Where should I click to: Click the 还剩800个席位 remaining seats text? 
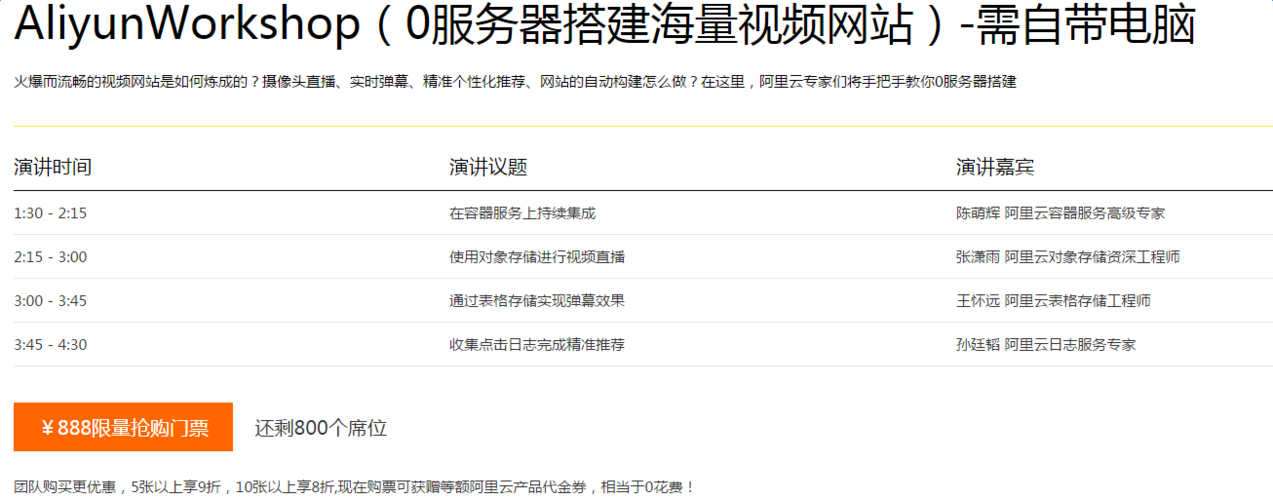click(x=321, y=428)
